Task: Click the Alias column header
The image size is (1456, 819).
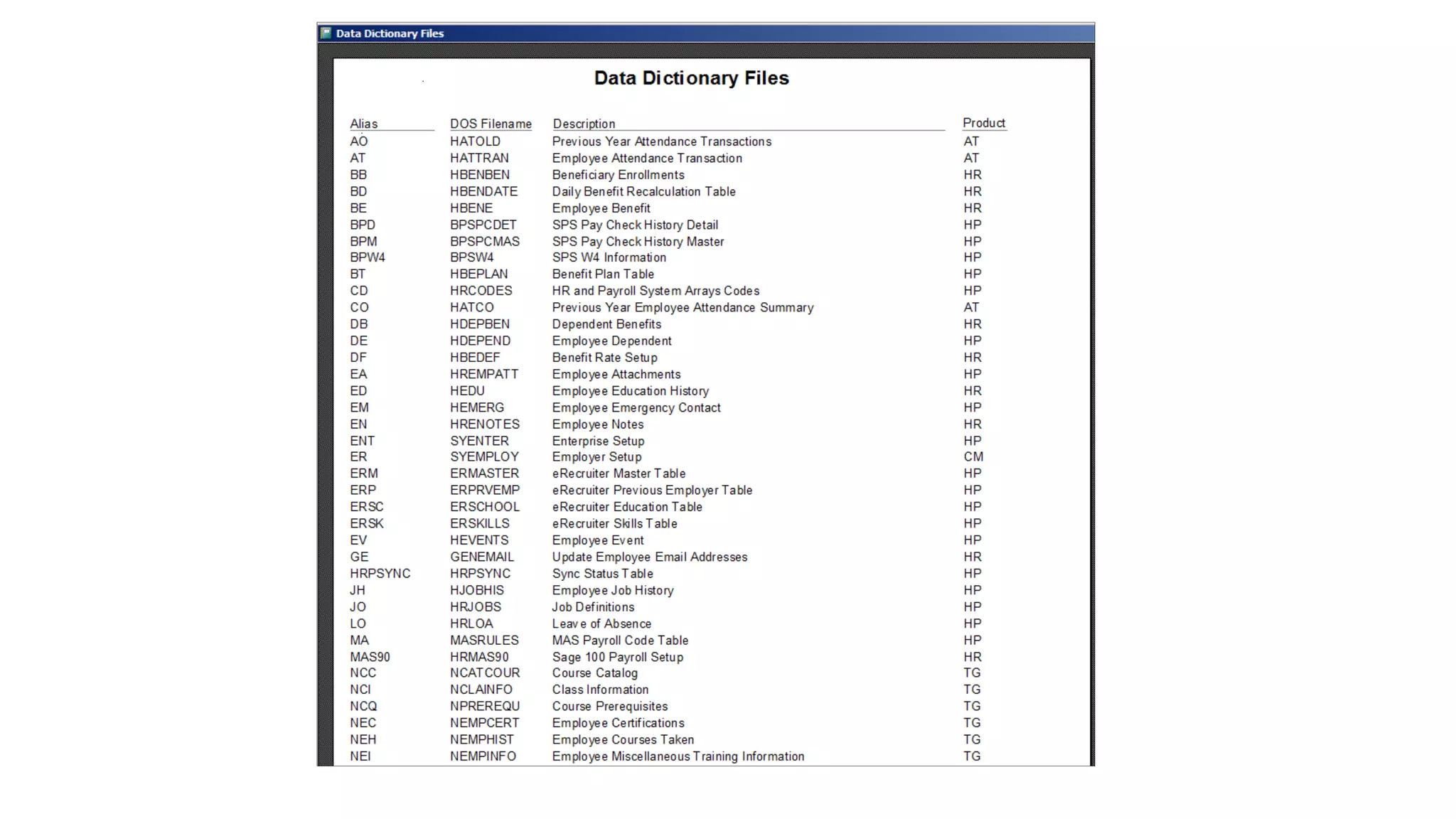Action: [x=363, y=124]
